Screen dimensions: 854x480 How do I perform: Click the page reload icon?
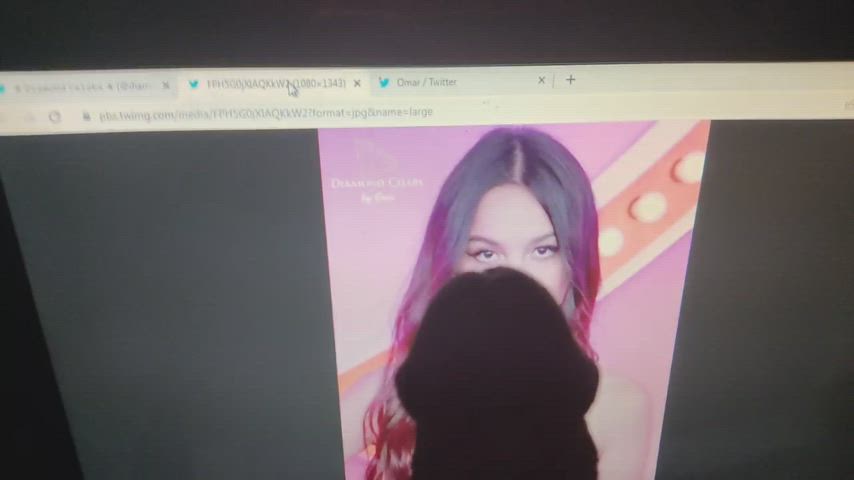pos(54,117)
